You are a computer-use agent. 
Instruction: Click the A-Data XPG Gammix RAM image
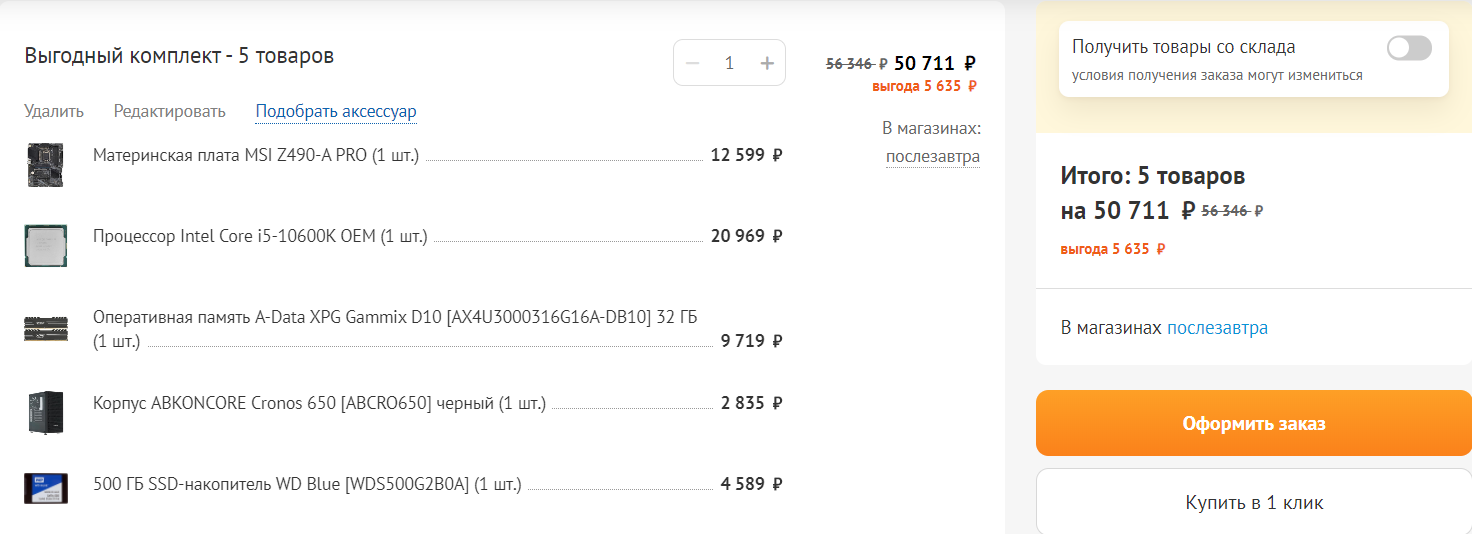tap(45, 329)
